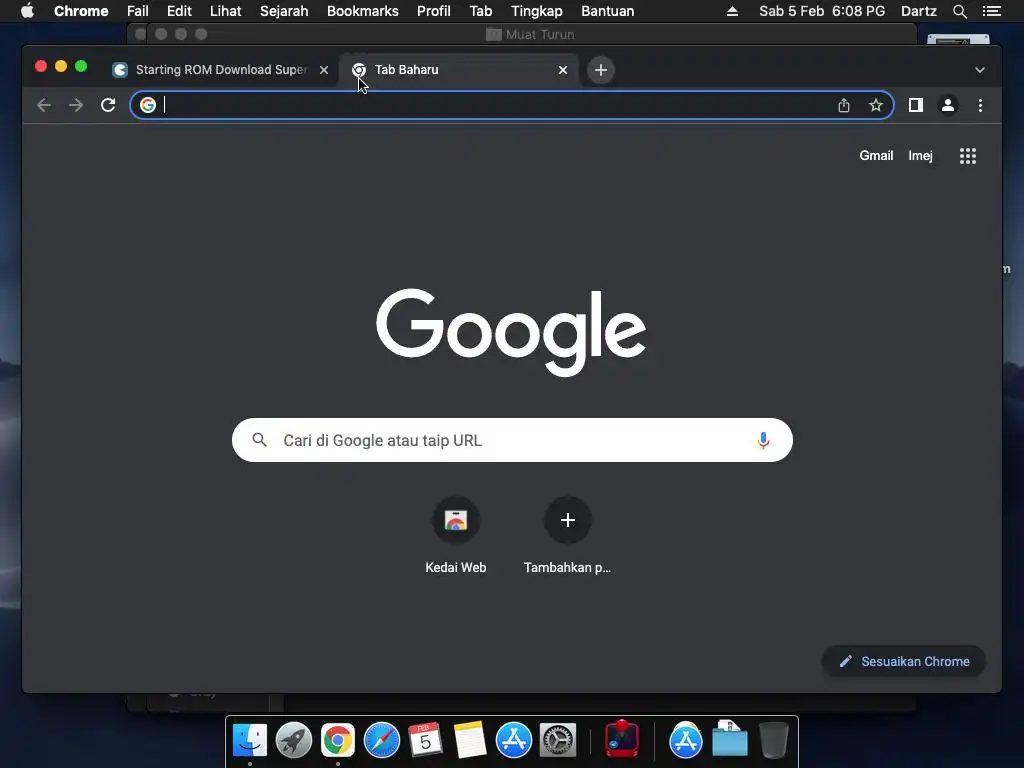Open the Downloads folder in dock
1024x768 pixels.
(729, 739)
